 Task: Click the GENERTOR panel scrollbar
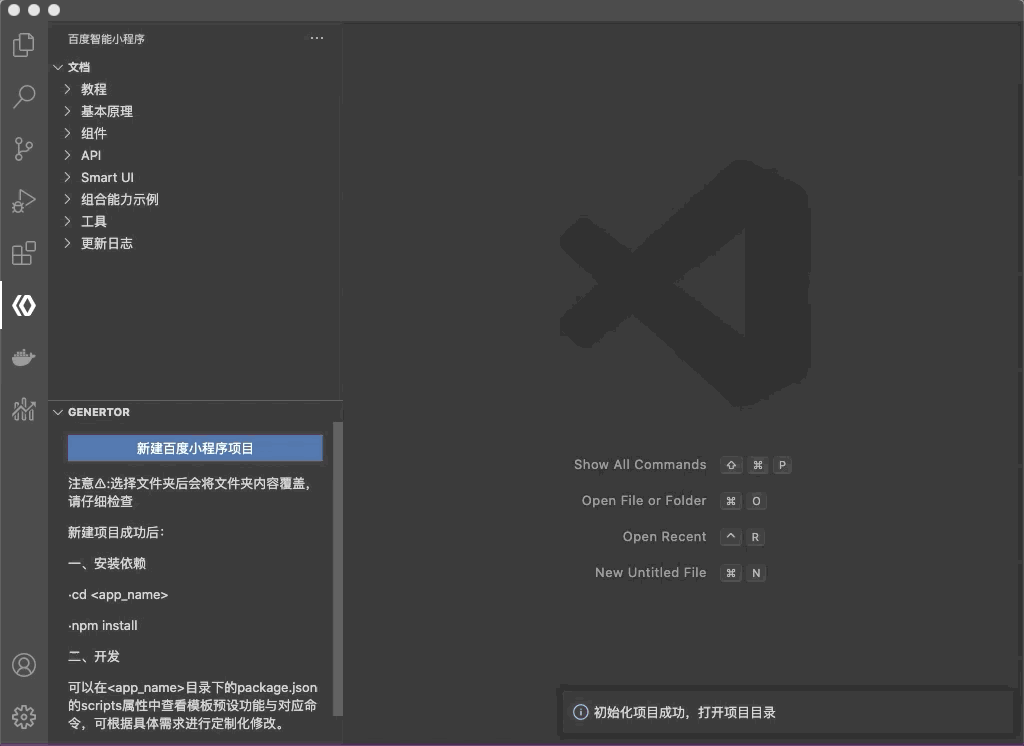click(338, 568)
